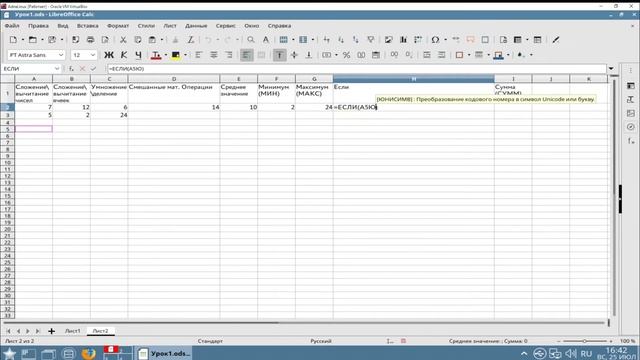Viewport: 640px width, 360px height.
Task: Open the special character dropdown arrow
Action: (x=445, y=40)
